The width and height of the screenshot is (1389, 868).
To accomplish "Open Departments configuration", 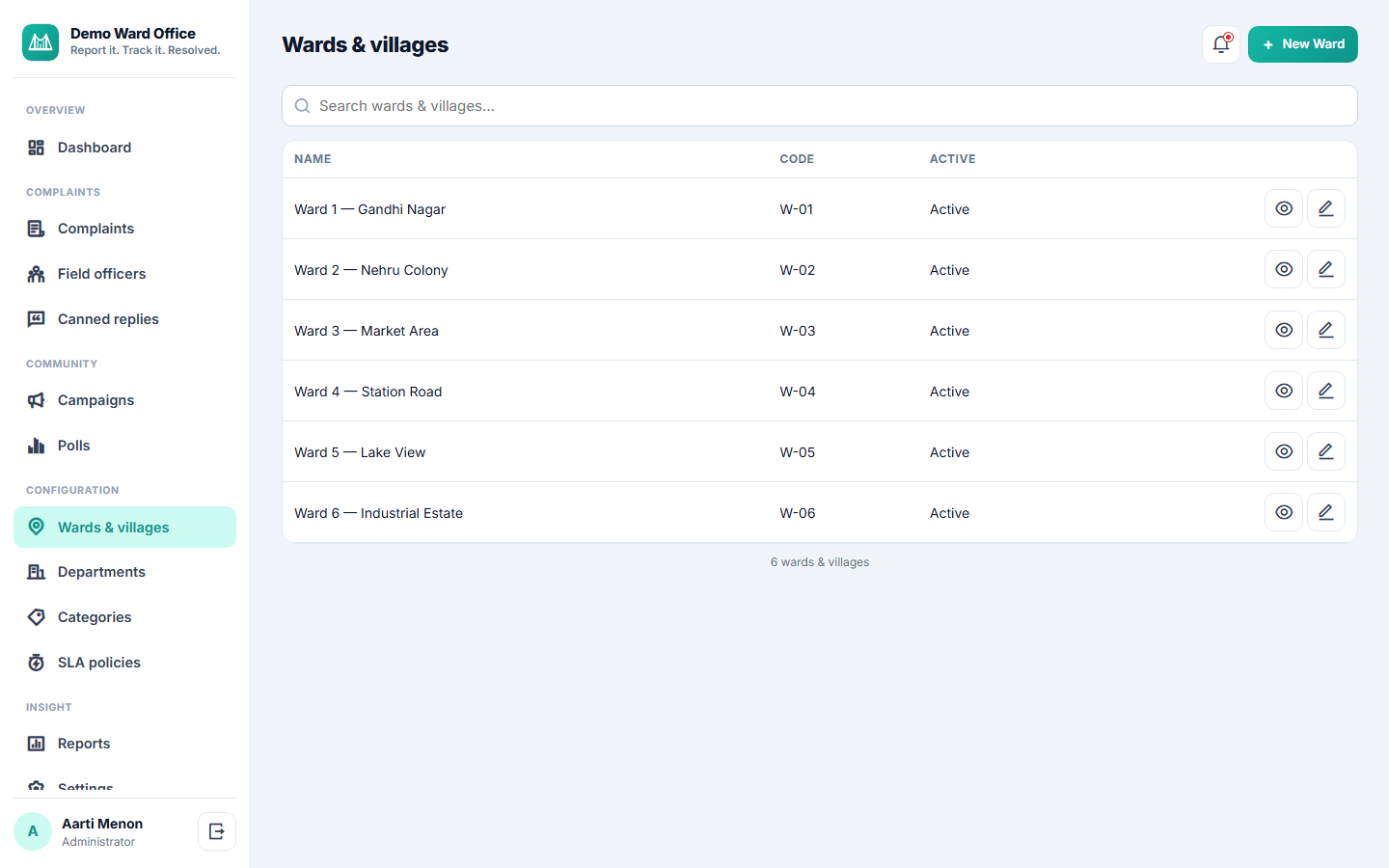I will click(124, 572).
